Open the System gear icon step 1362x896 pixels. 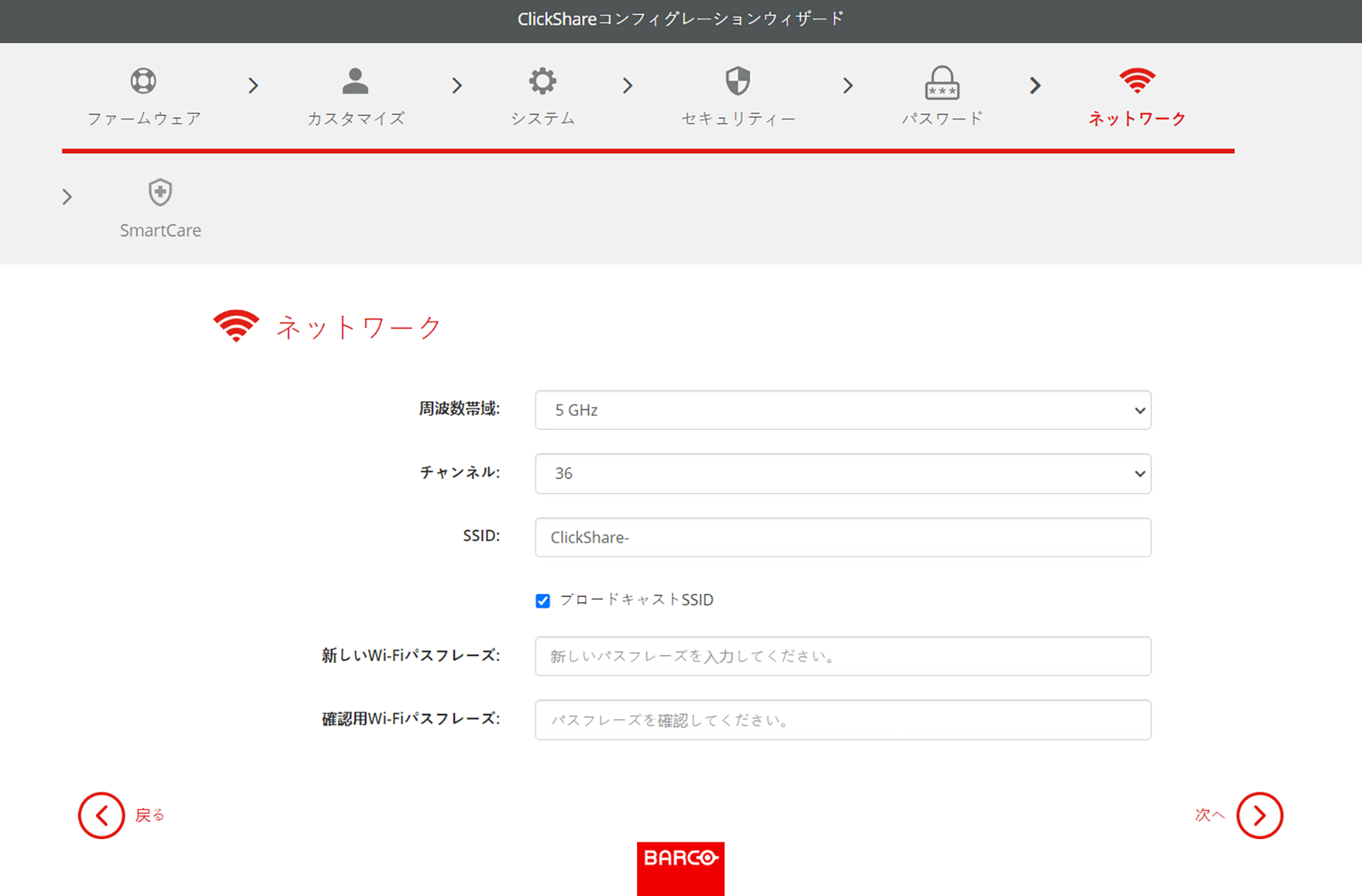tap(543, 81)
